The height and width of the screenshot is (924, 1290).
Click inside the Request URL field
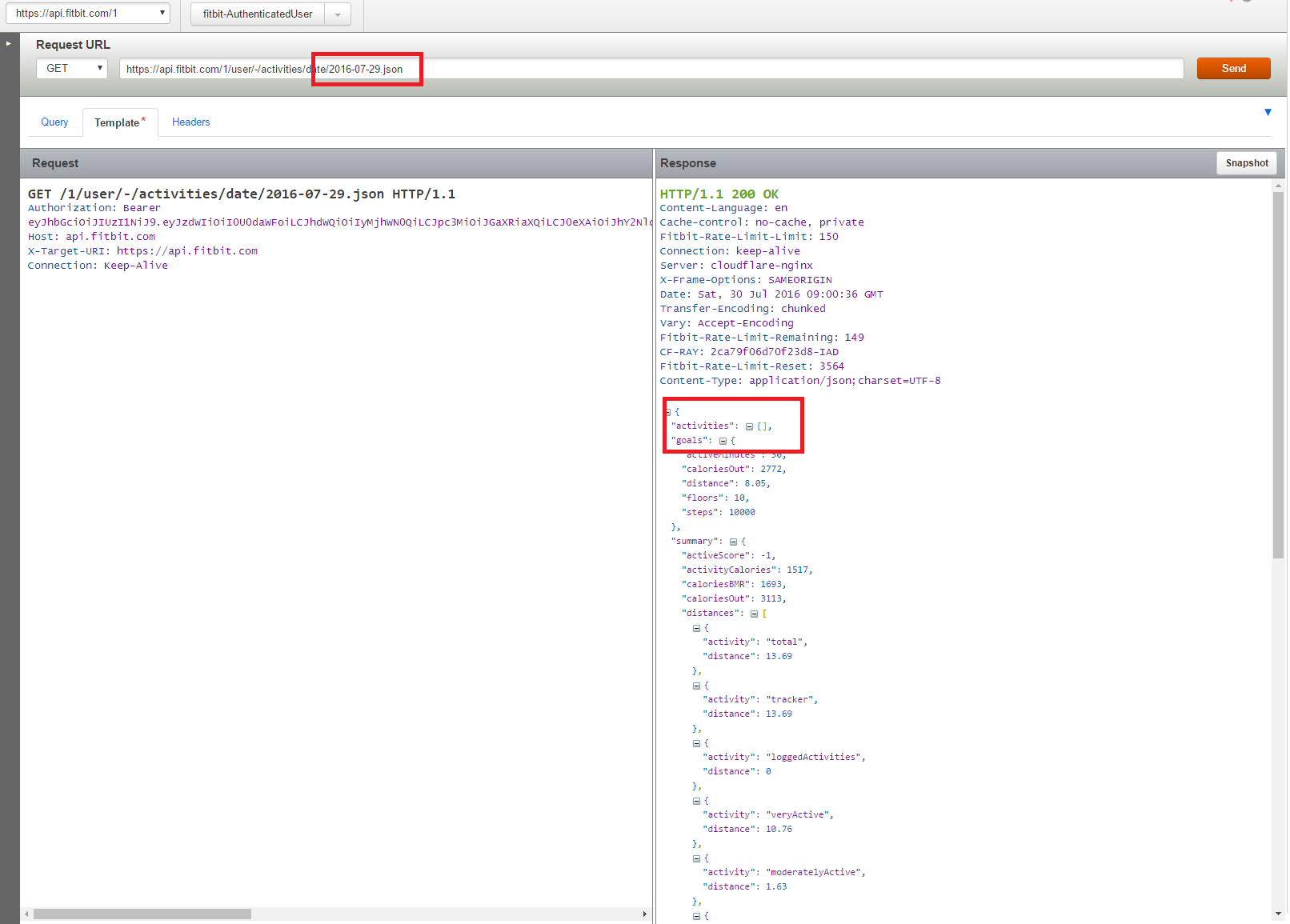pos(720,69)
